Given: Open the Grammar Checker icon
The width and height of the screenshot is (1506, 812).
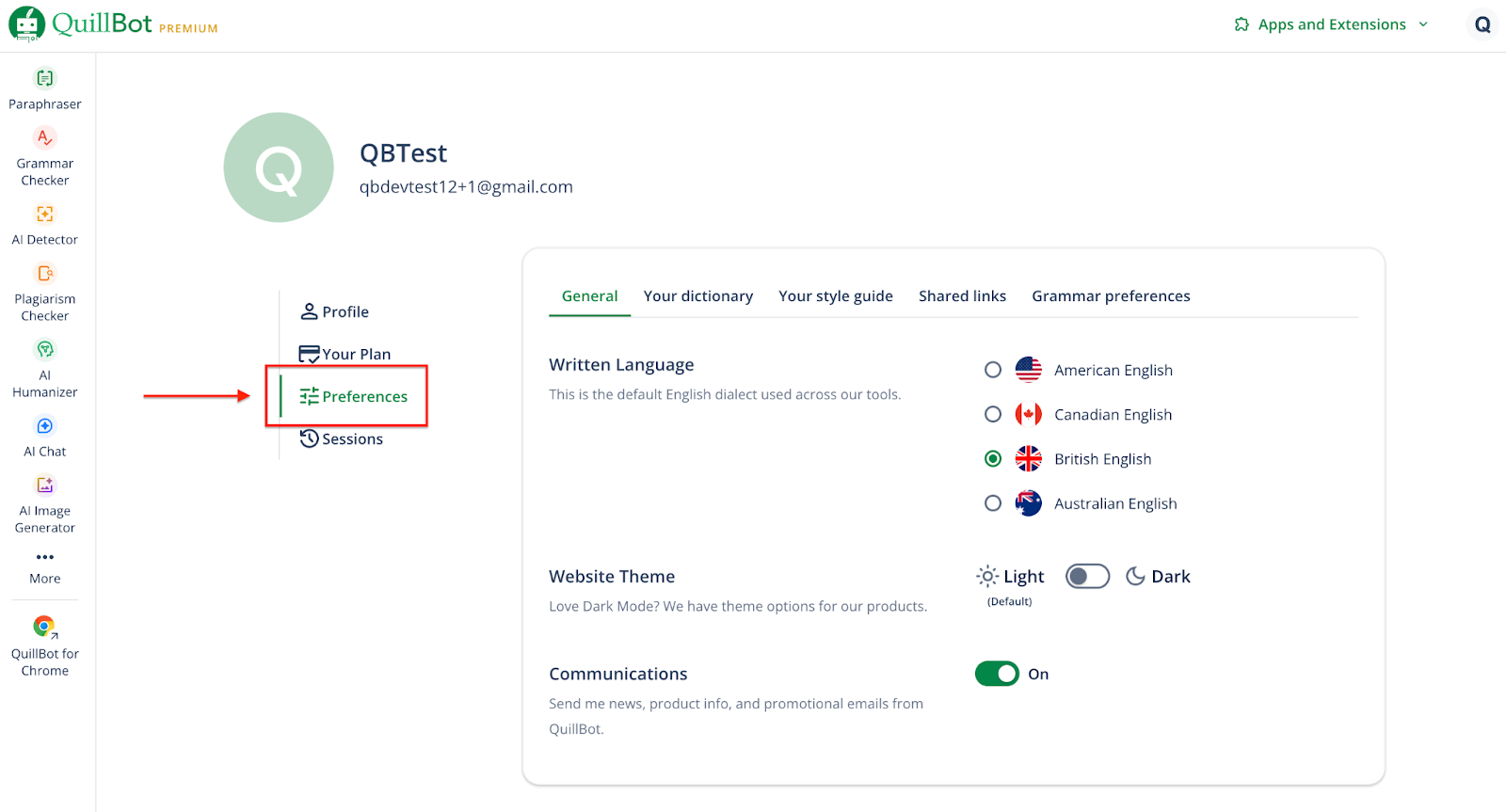Looking at the screenshot, I should (x=44, y=138).
